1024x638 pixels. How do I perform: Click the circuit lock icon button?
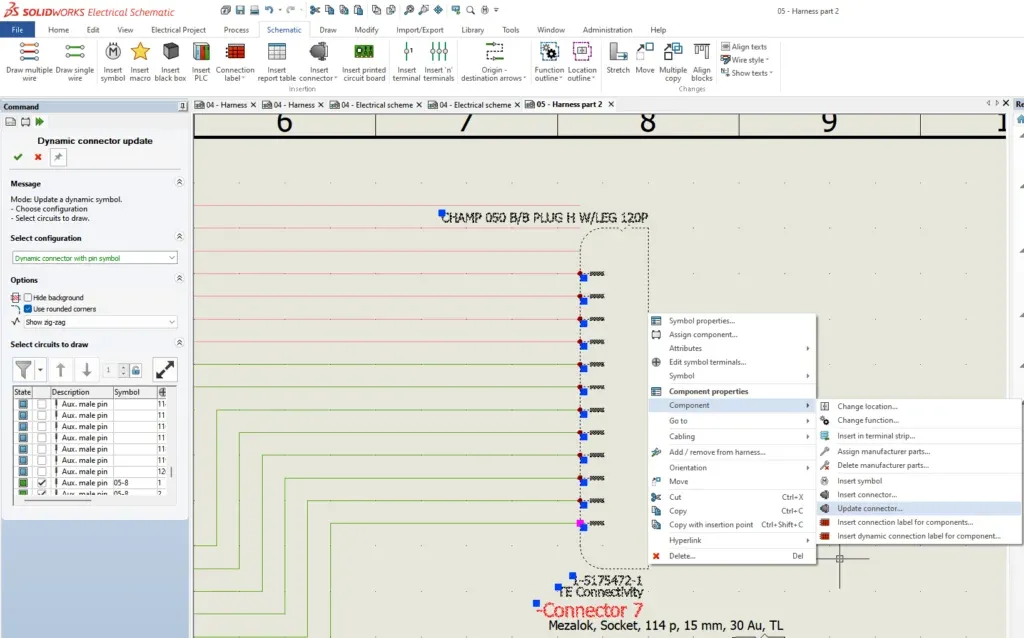tap(135, 370)
